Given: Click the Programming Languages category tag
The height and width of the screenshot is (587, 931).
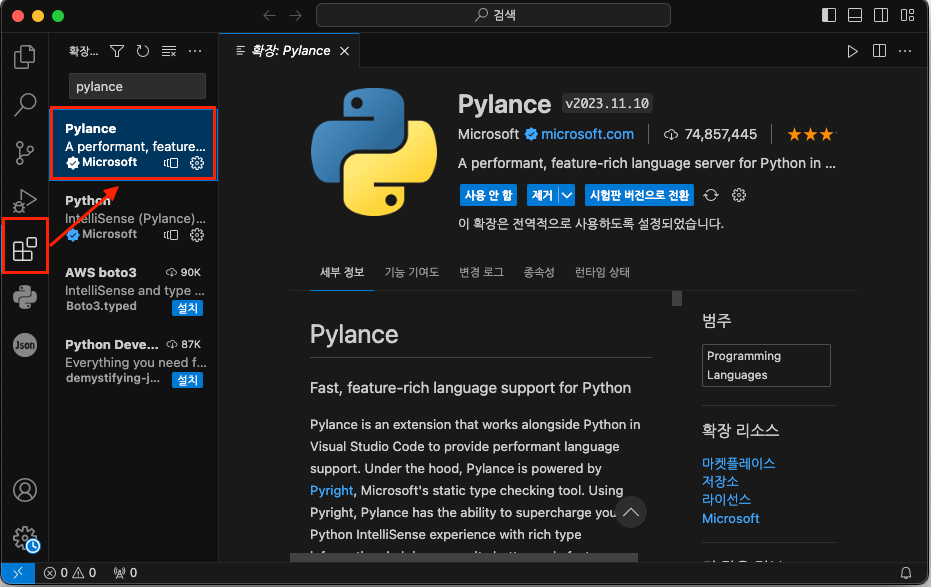Looking at the screenshot, I should [x=766, y=366].
